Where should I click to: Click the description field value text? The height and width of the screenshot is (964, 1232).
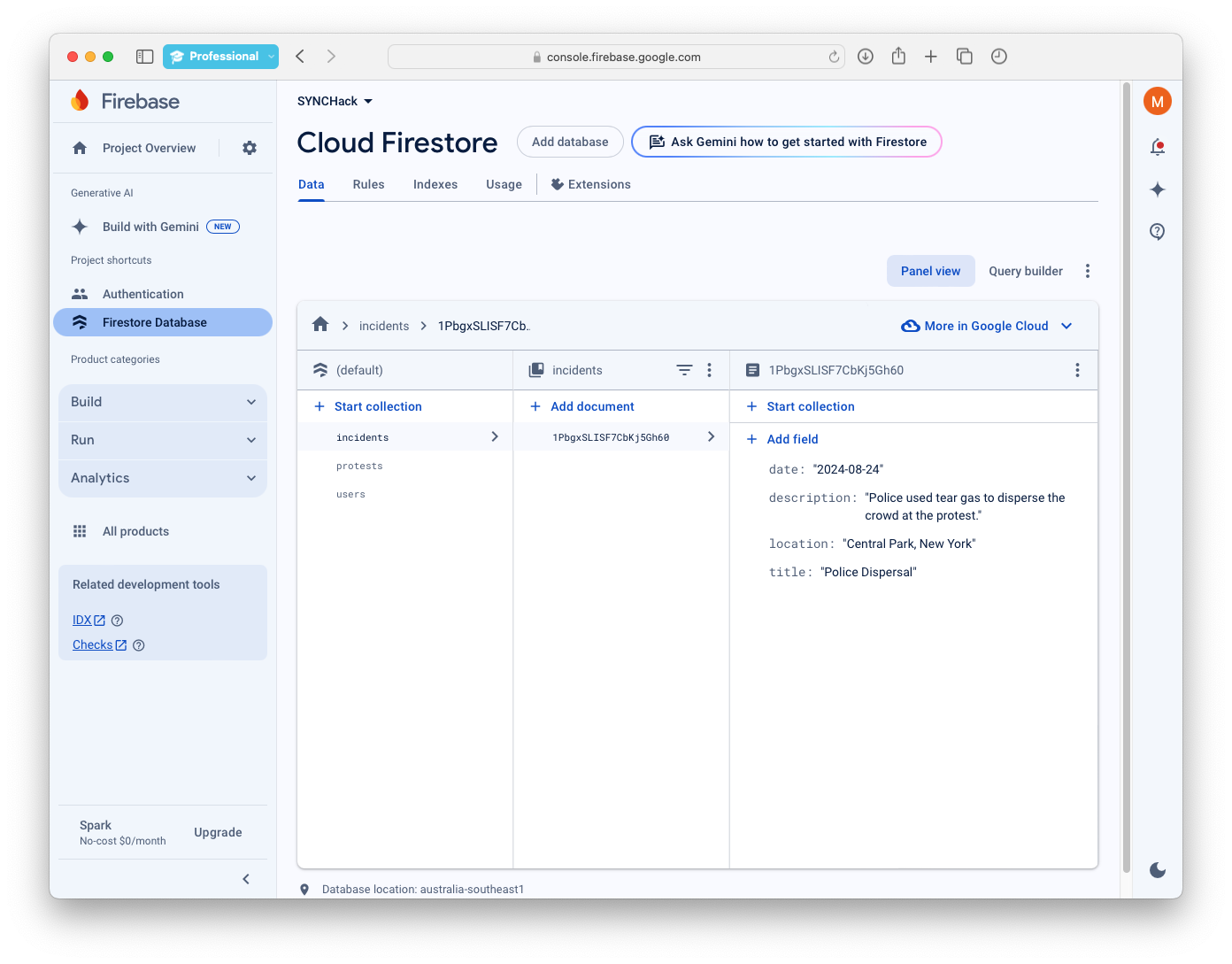[x=965, y=506]
